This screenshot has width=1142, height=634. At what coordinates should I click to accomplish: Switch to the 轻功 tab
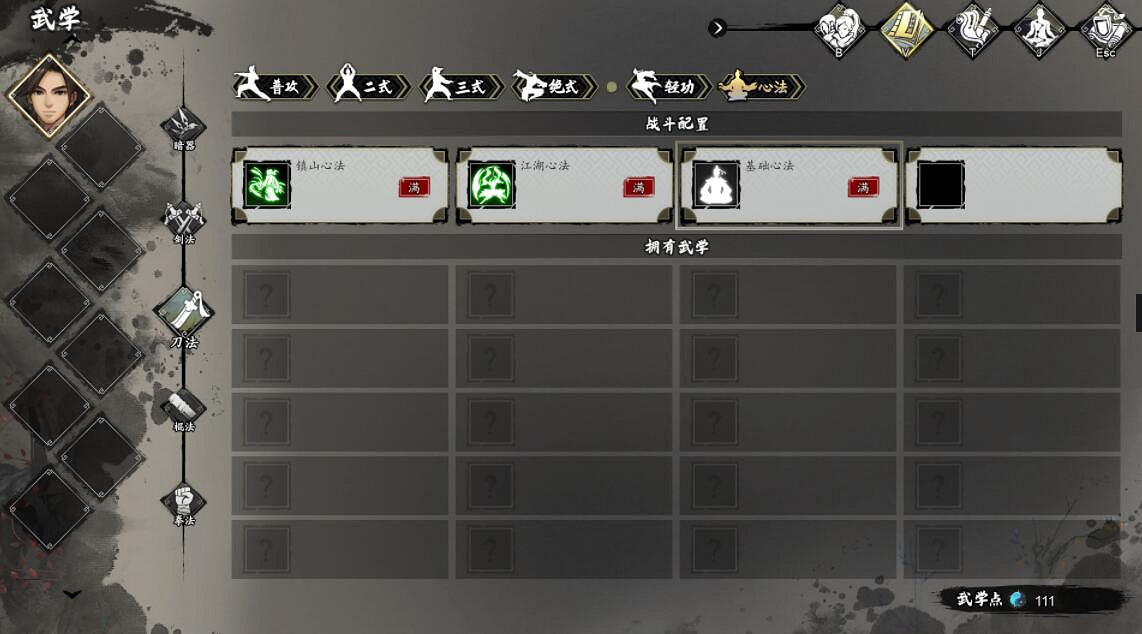tap(670, 86)
